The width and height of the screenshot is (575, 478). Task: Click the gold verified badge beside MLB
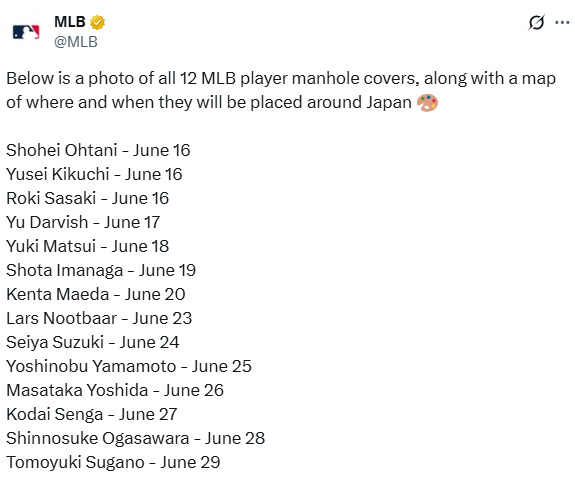(x=98, y=22)
